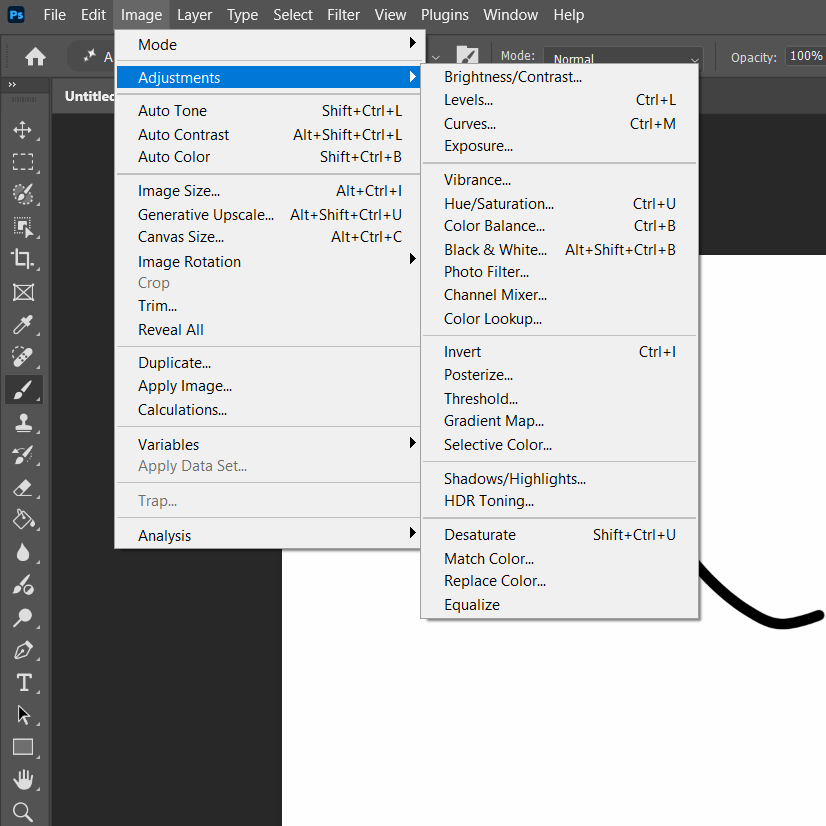The height and width of the screenshot is (826, 826).
Task: Select the Frame tool
Action: [x=23, y=292]
